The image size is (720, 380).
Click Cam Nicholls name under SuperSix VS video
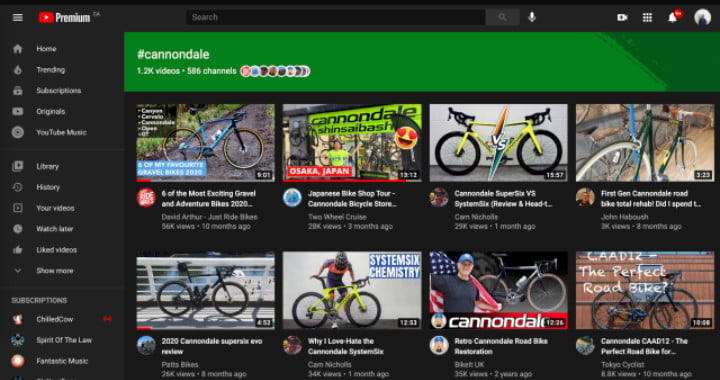[476, 217]
